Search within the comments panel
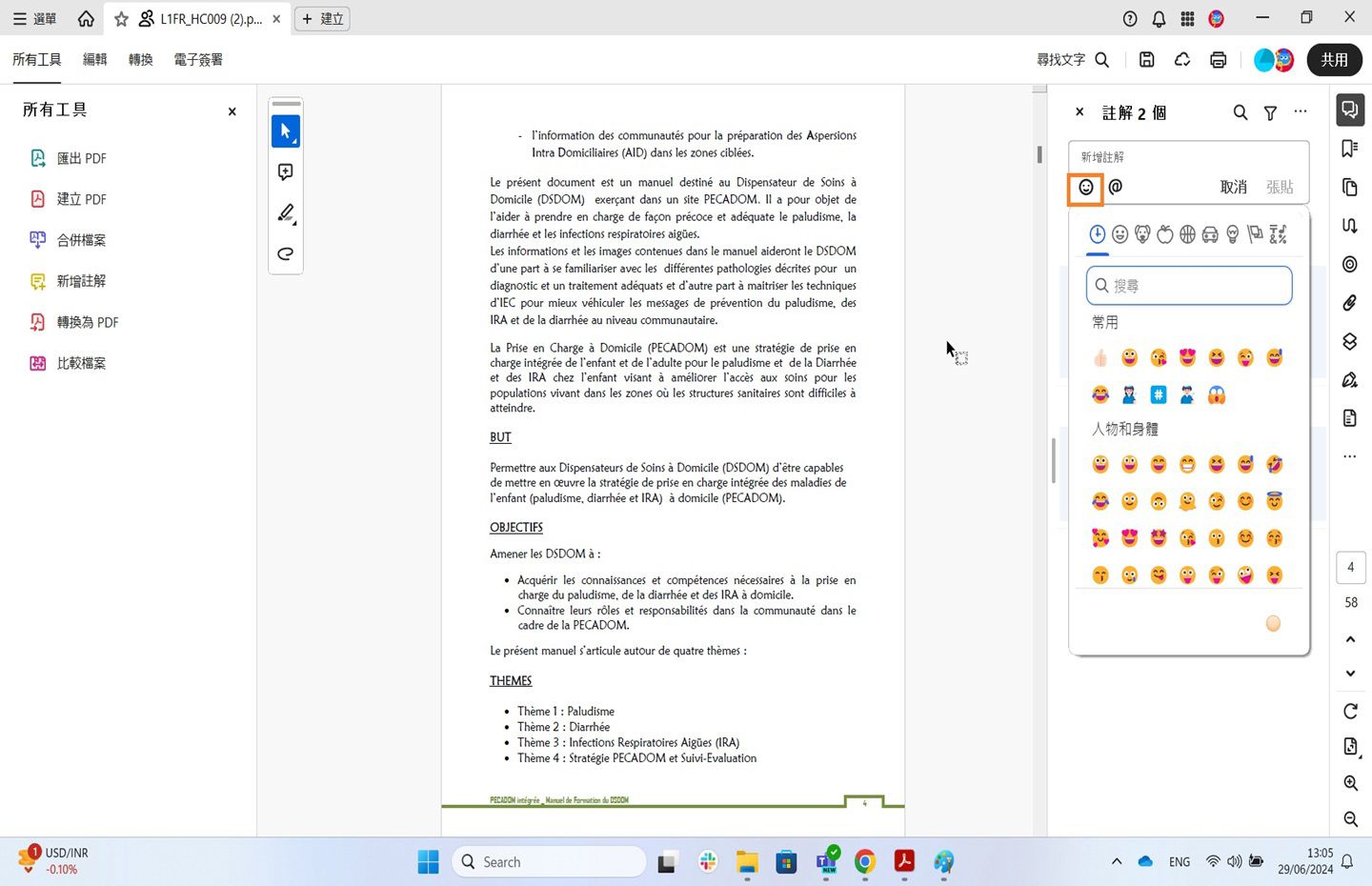This screenshot has width=1372, height=886. tap(1241, 112)
